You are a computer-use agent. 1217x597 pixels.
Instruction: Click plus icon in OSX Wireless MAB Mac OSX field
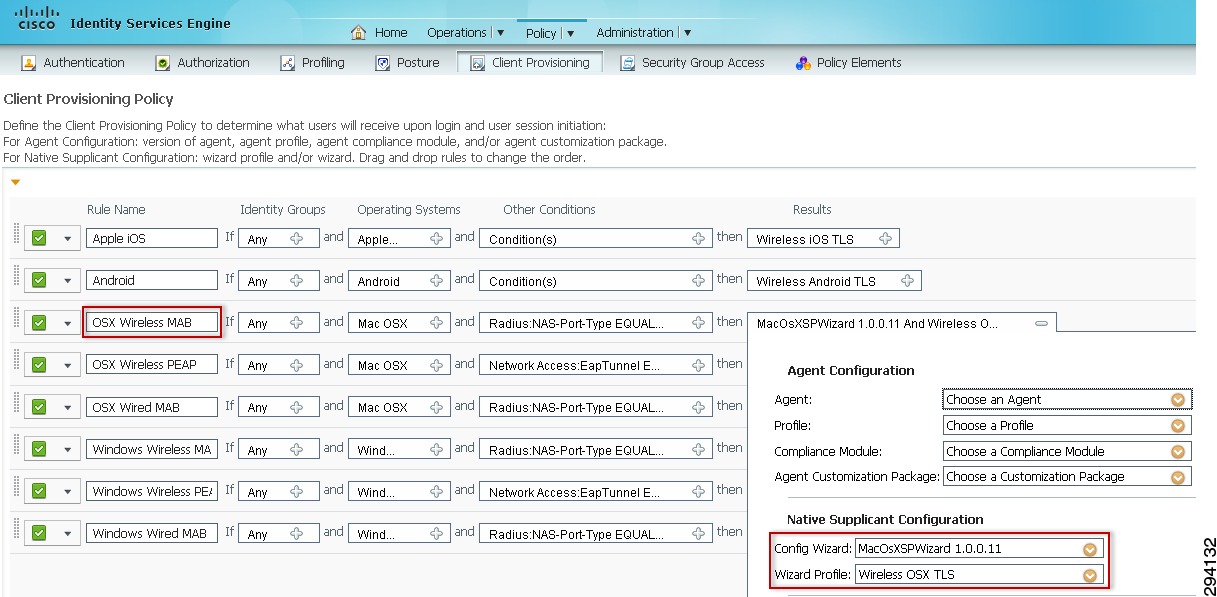pyautogui.click(x=436, y=323)
